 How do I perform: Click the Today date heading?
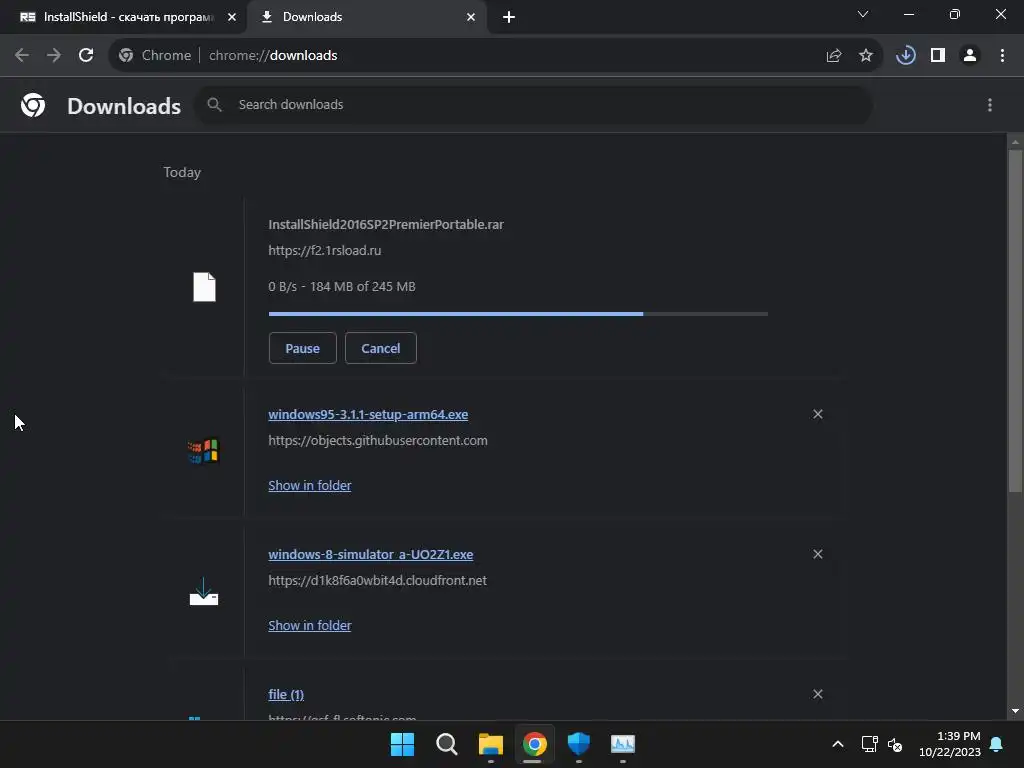pyautogui.click(x=182, y=172)
